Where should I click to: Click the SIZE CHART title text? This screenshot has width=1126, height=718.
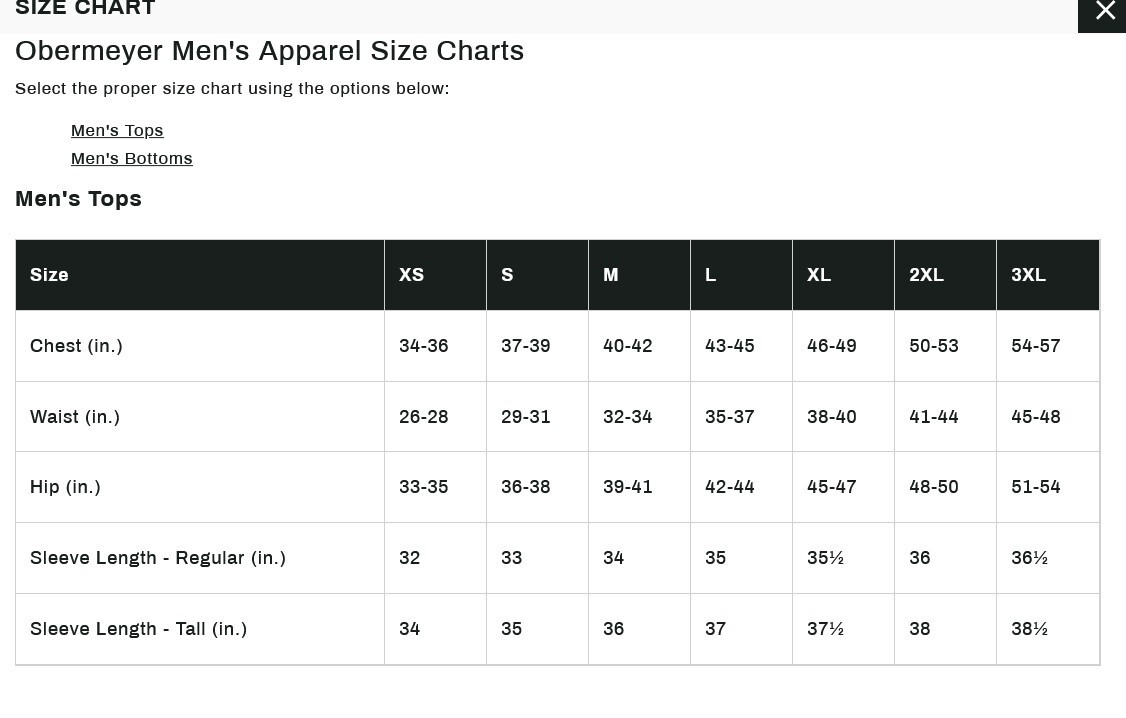85,9
